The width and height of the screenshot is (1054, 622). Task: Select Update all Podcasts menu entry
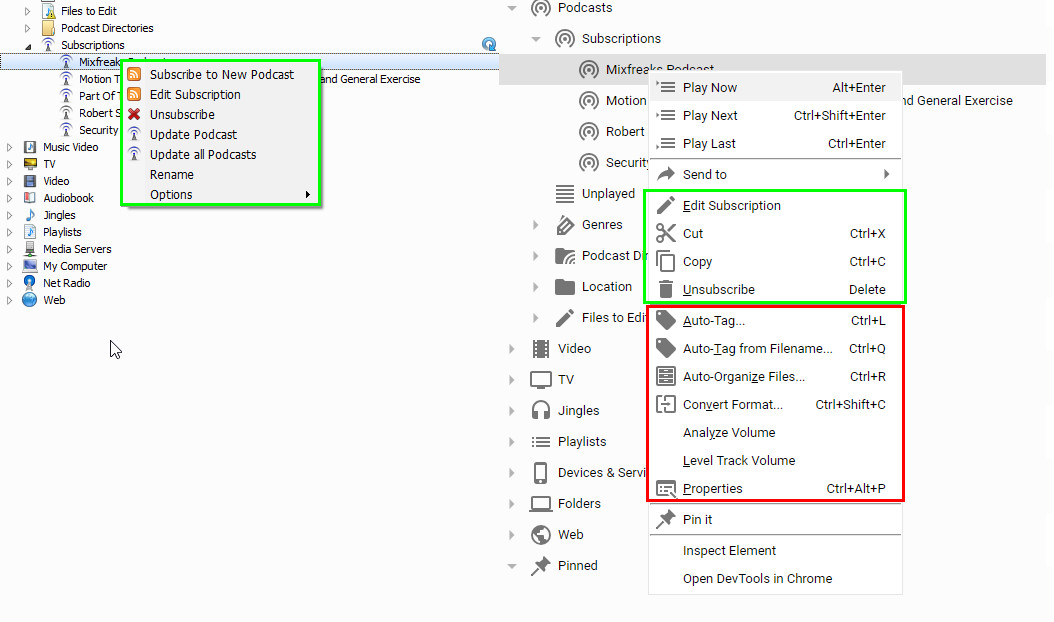203,154
